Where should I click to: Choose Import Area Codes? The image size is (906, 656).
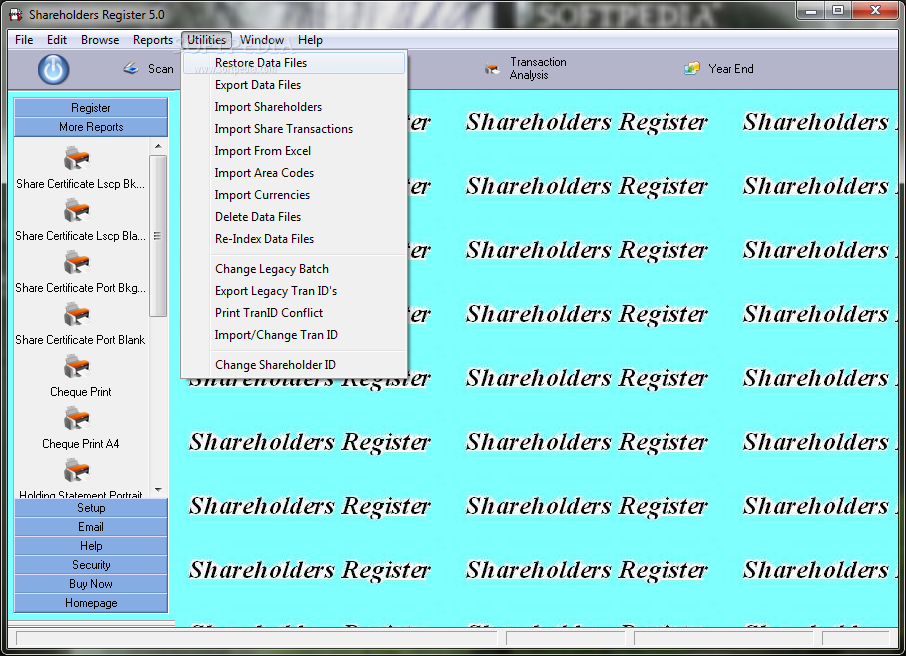pos(294,173)
